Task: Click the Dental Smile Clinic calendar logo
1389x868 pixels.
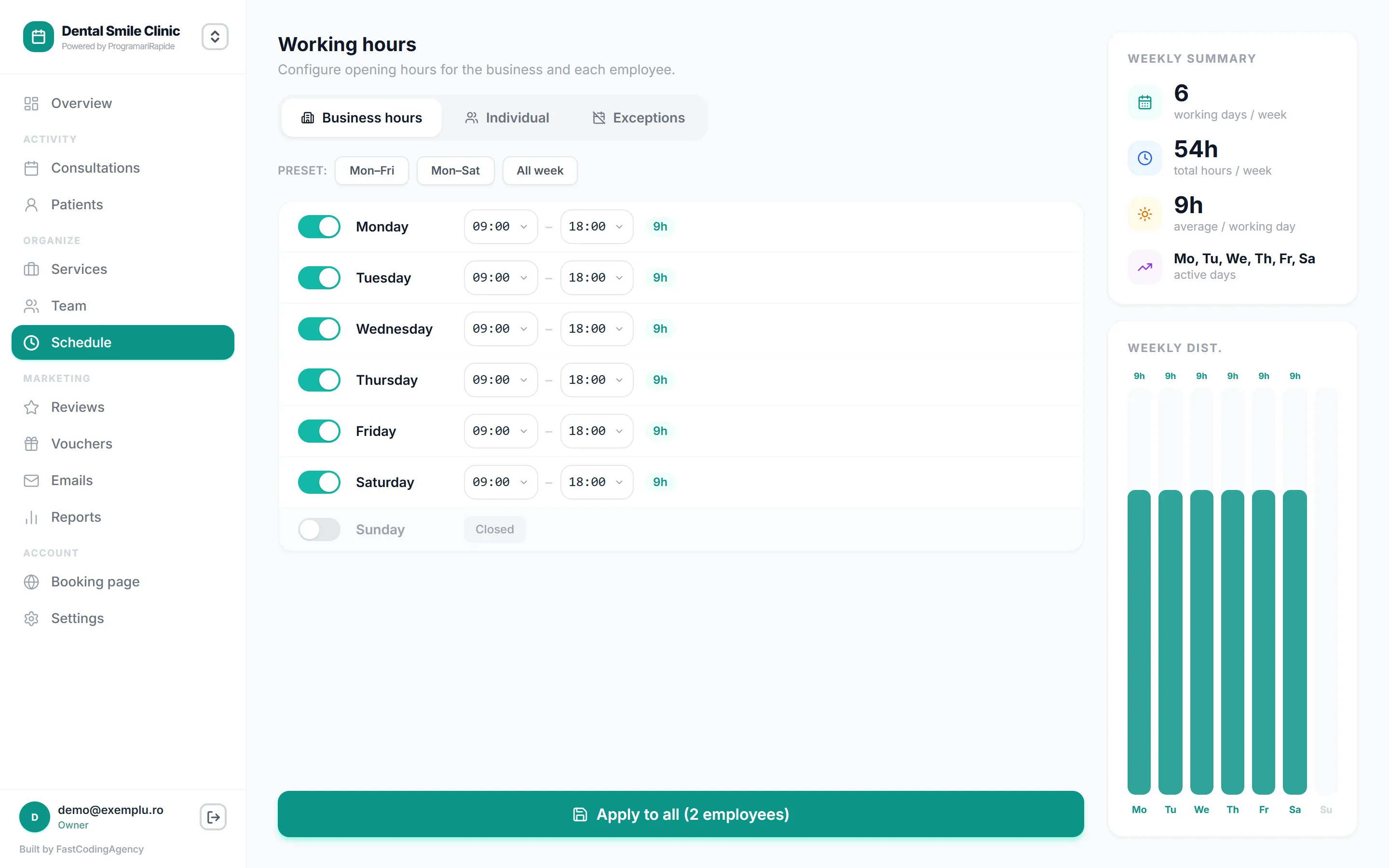Action: 39,37
